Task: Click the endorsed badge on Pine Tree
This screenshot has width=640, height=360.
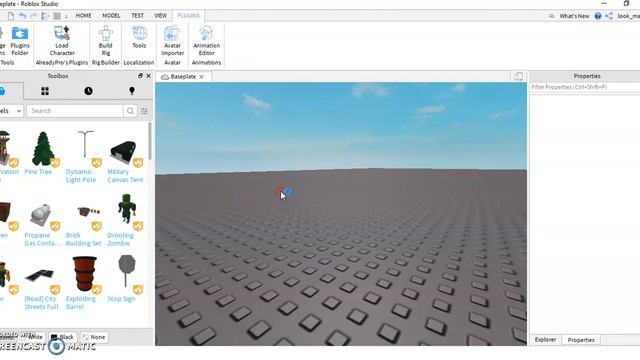Action: pos(55,162)
